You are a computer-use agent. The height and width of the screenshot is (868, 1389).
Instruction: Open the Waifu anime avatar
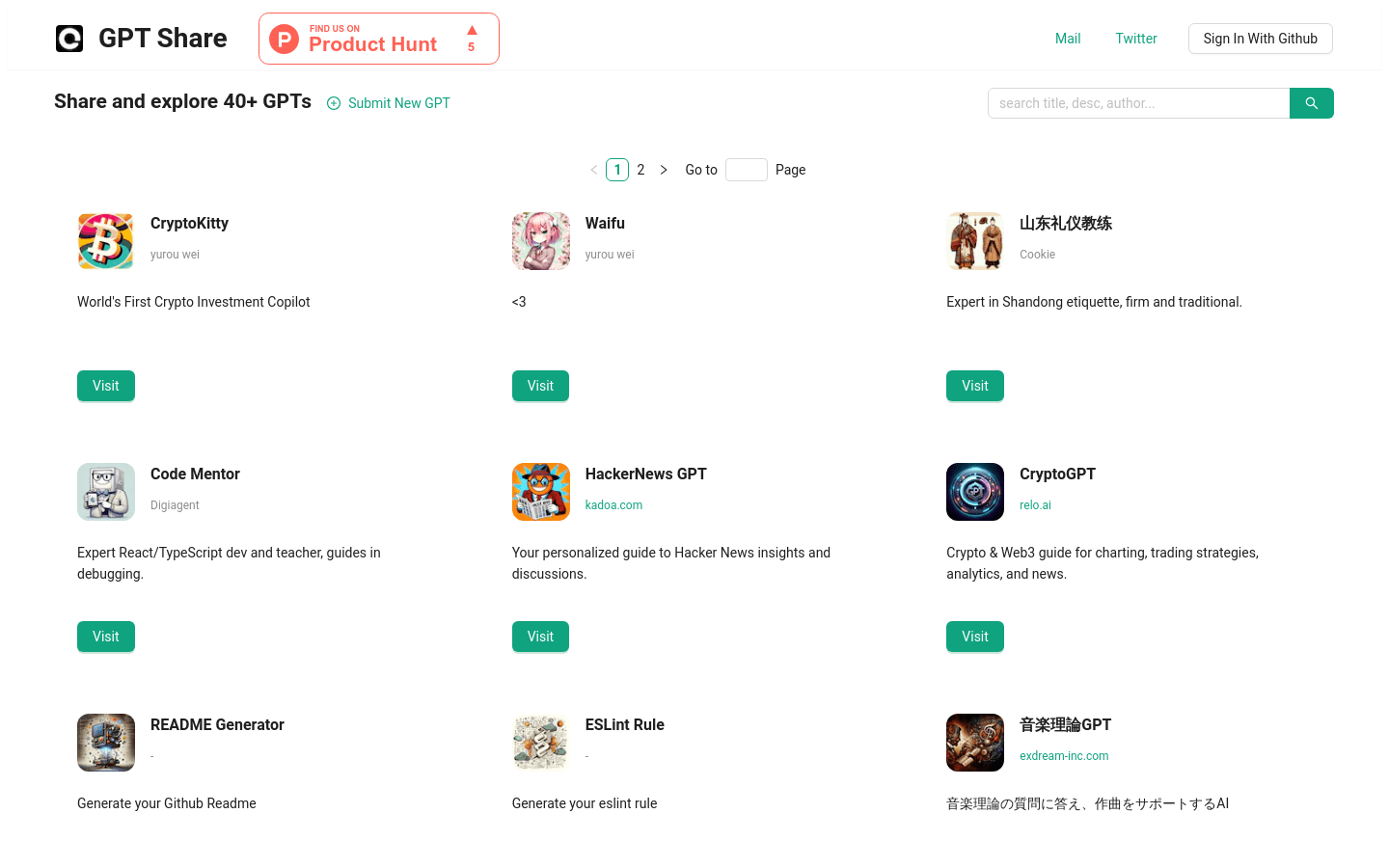(541, 241)
